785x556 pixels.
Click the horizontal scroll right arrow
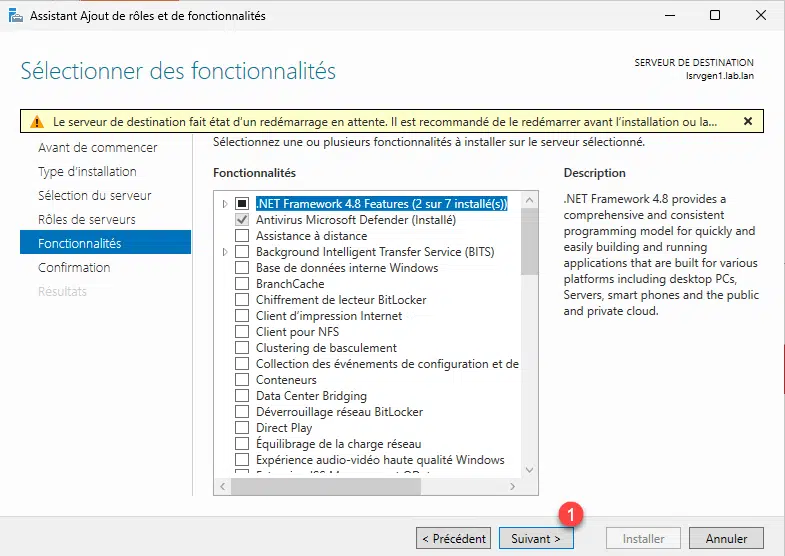[512, 486]
